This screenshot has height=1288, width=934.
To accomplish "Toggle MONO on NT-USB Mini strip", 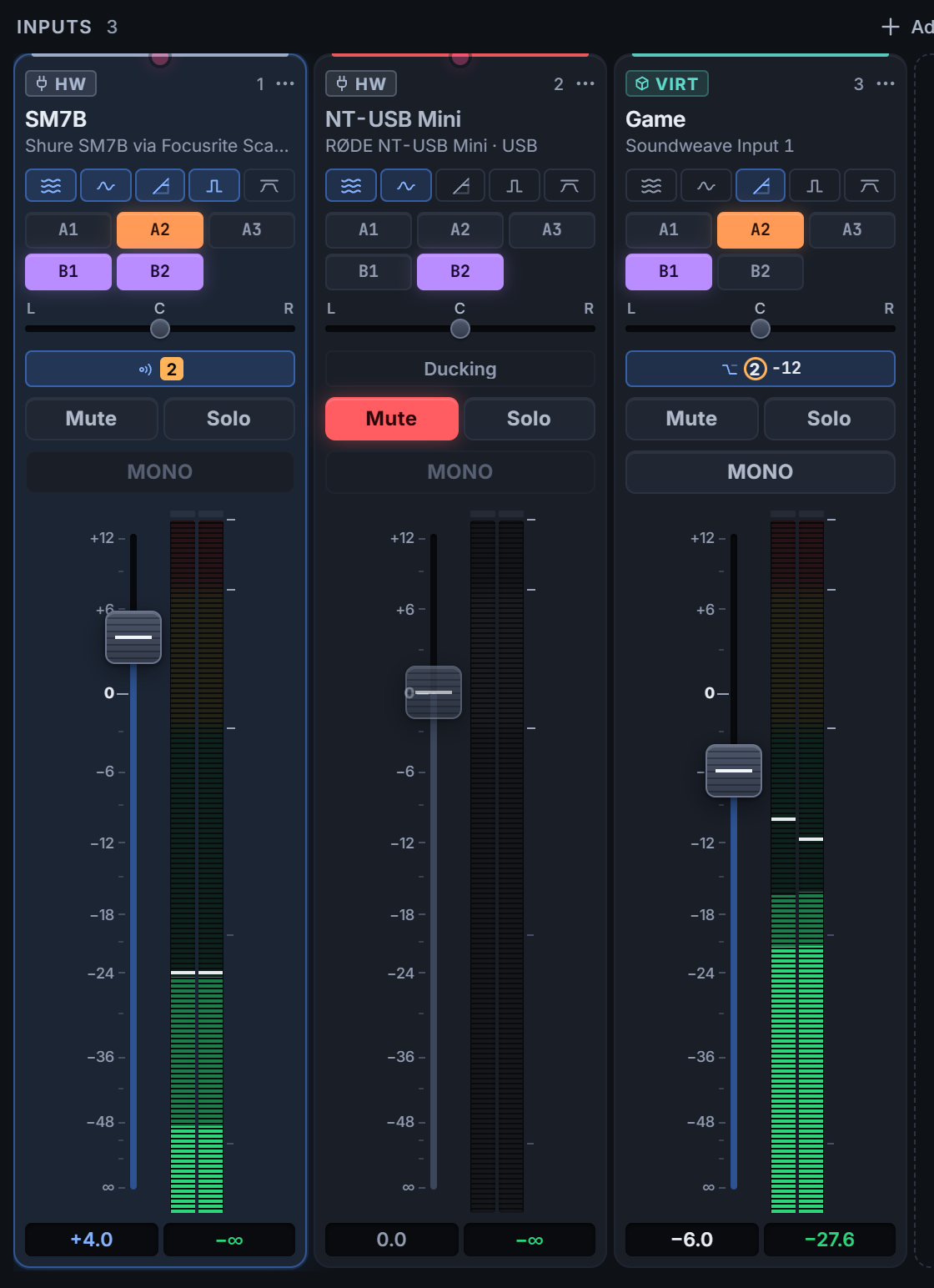I will tap(460, 472).
